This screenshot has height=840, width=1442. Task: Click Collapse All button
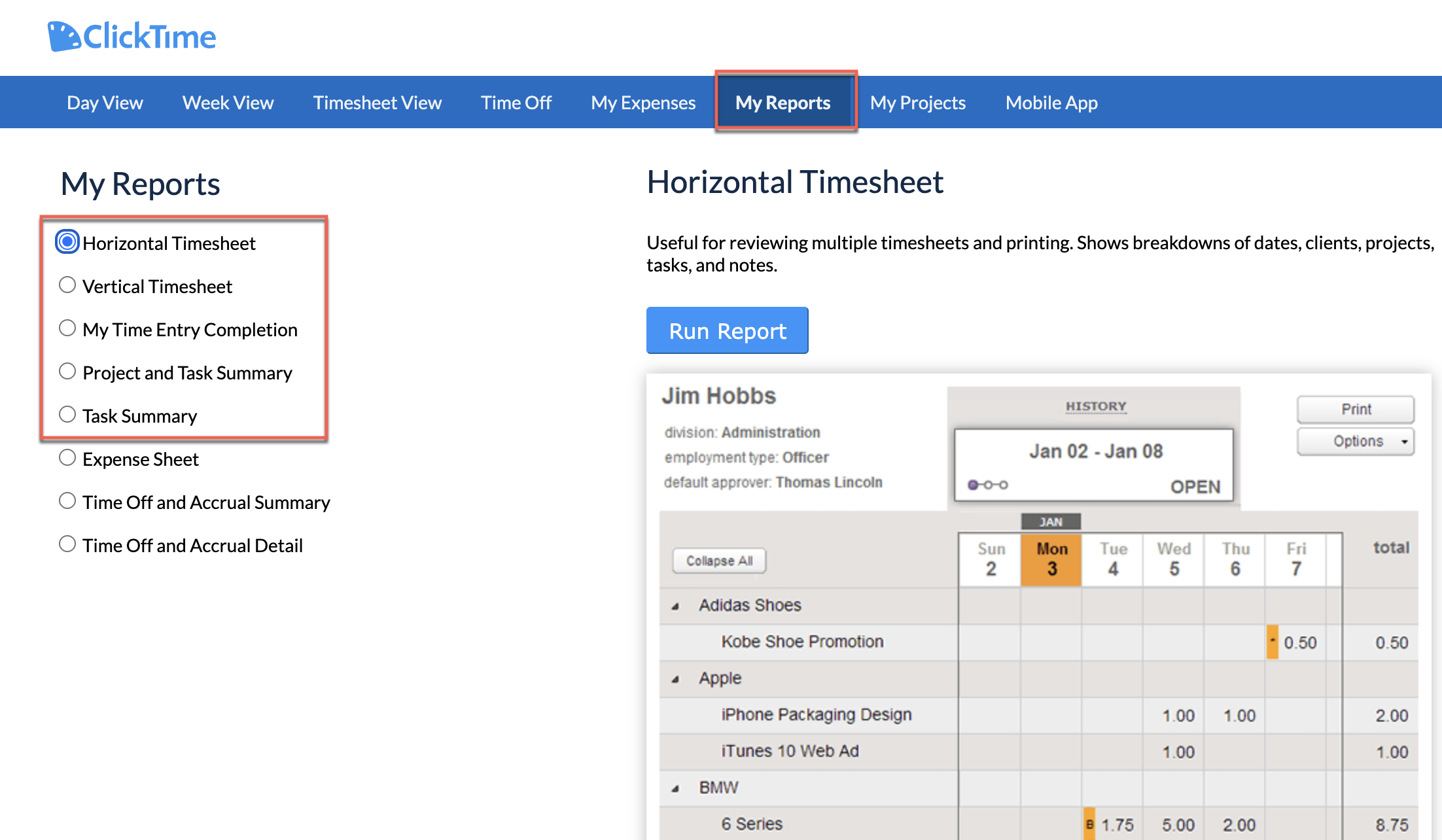pyautogui.click(x=719, y=561)
